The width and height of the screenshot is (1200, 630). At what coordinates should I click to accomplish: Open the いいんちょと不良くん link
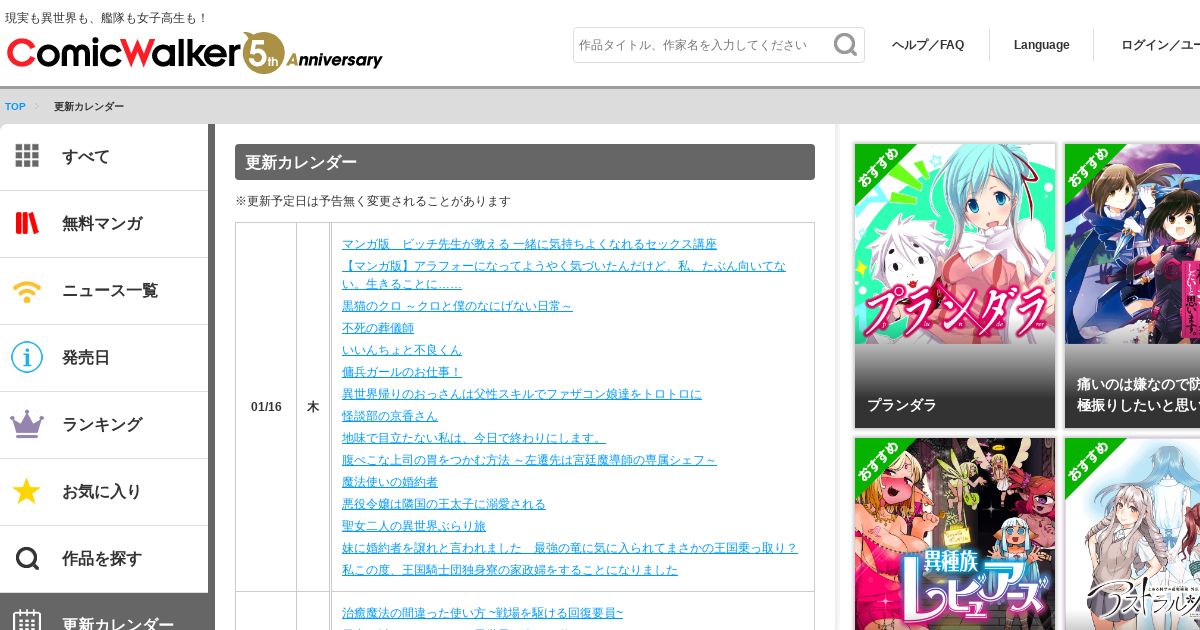click(402, 350)
